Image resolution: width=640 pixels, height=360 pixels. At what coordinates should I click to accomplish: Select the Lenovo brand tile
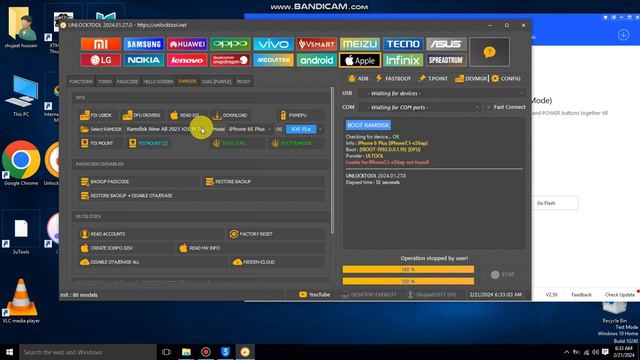(187, 60)
